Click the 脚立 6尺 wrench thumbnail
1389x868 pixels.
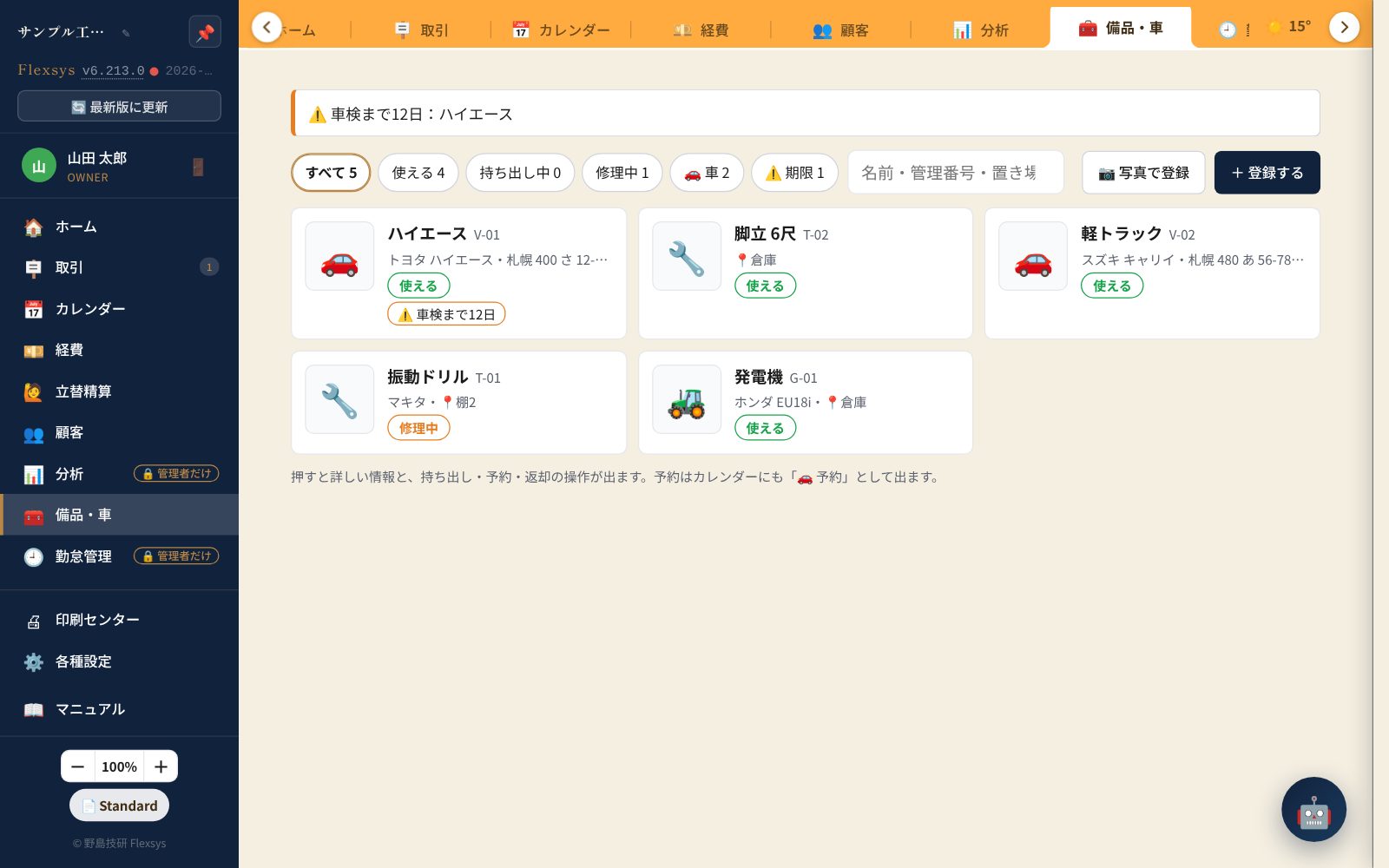click(x=687, y=256)
